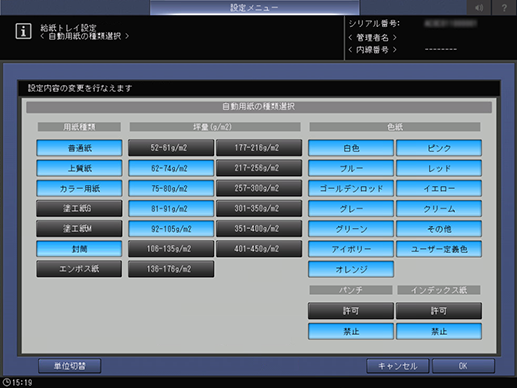Toggle the 封筒 paper type
This screenshot has height=388, width=517.
[79, 249]
